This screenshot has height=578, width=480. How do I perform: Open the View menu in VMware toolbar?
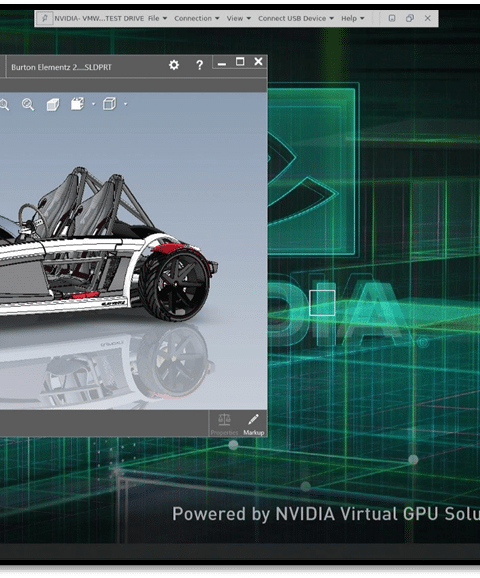coord(239,18)
